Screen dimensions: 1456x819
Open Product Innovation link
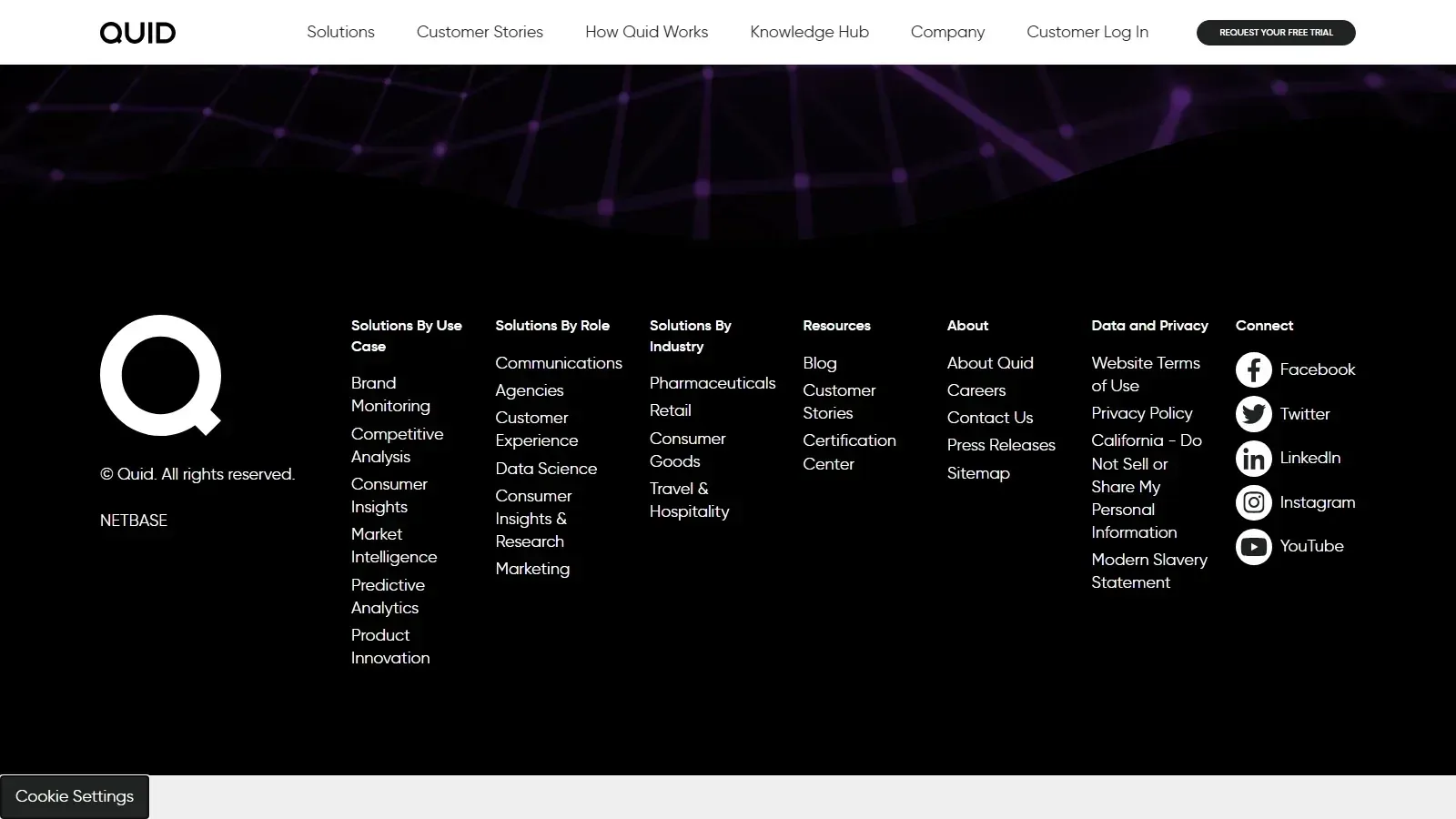click(x=390, y=646)
